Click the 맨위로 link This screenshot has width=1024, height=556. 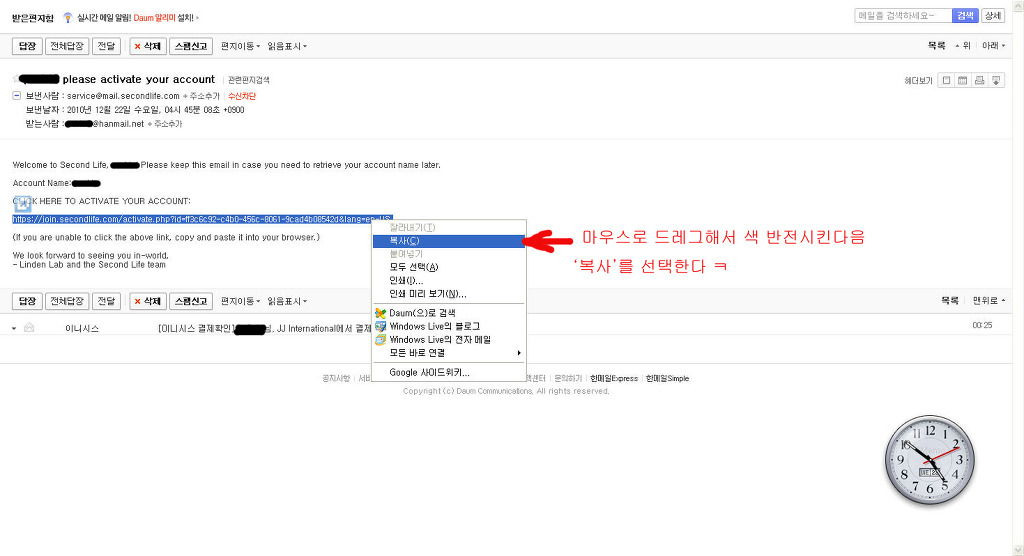click(x=989, y=301)
